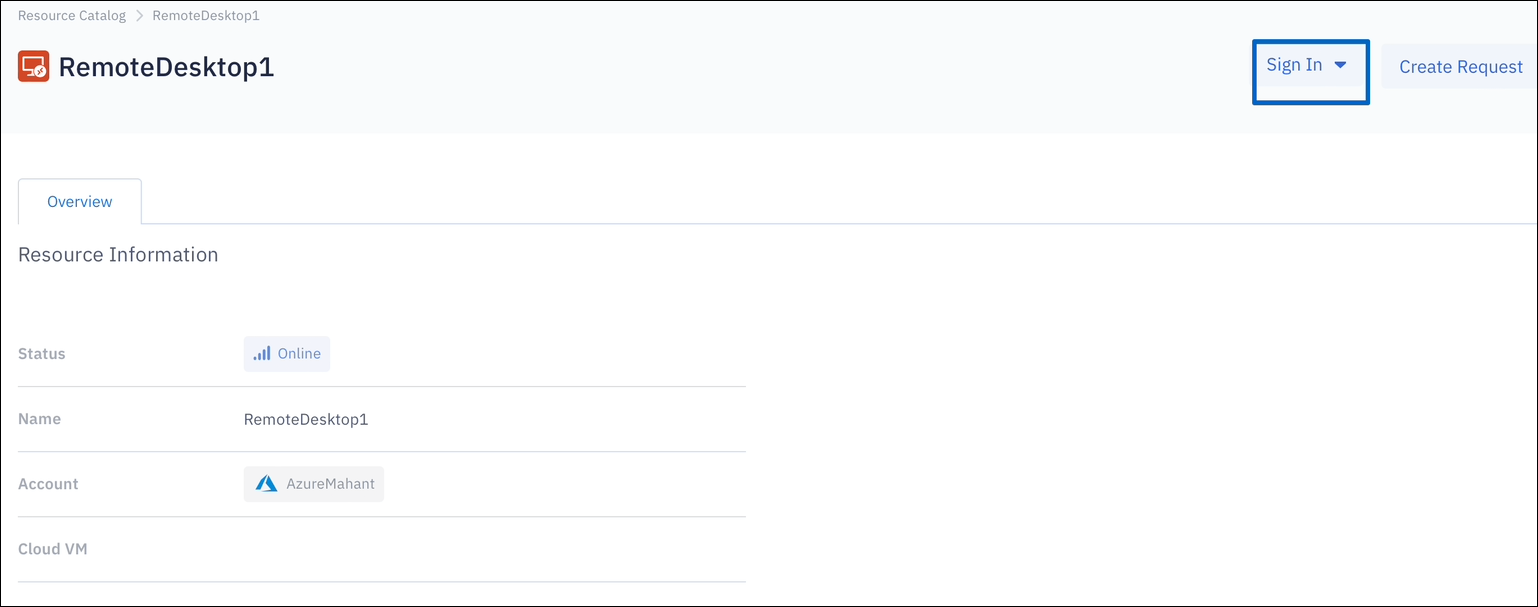Select the RemoteDesktop1 name value

[x=306, y=419]
